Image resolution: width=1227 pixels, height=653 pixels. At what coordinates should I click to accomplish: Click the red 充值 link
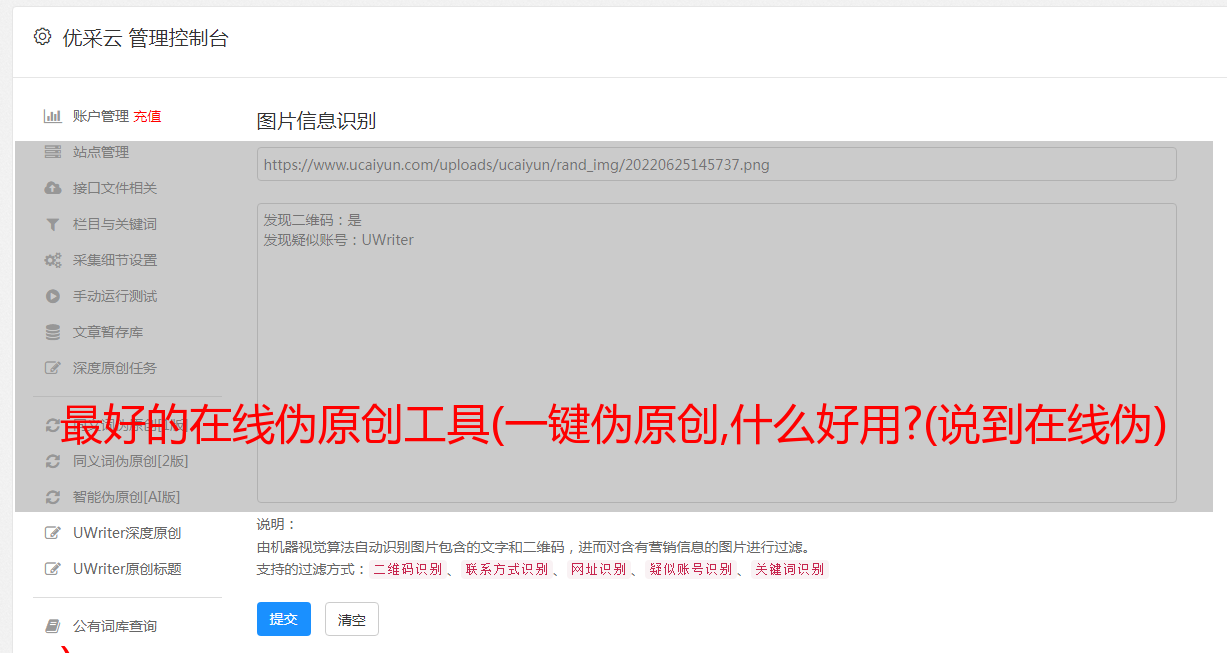(147, 116)
